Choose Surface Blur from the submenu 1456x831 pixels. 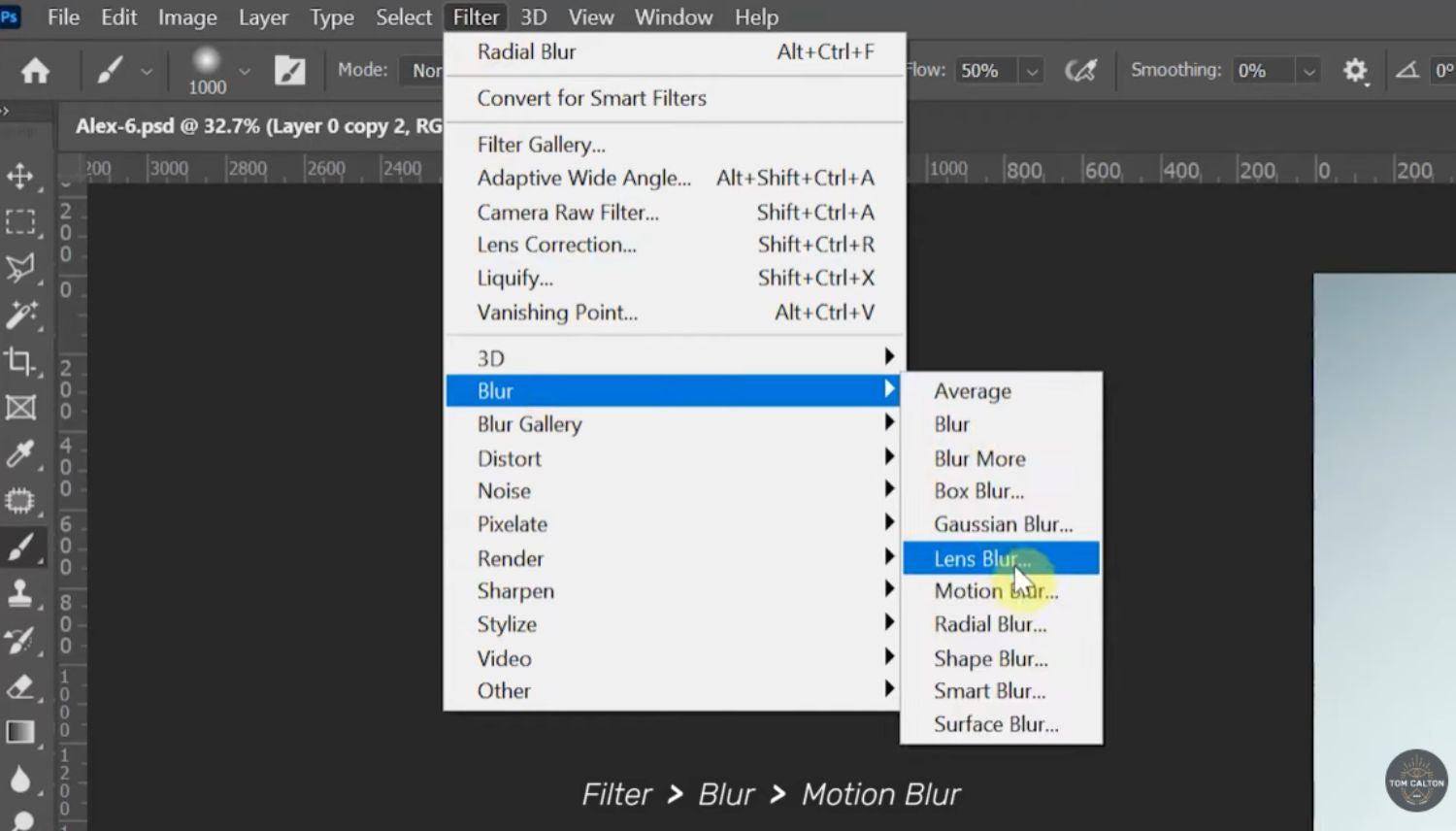(x=1001, y=724)
